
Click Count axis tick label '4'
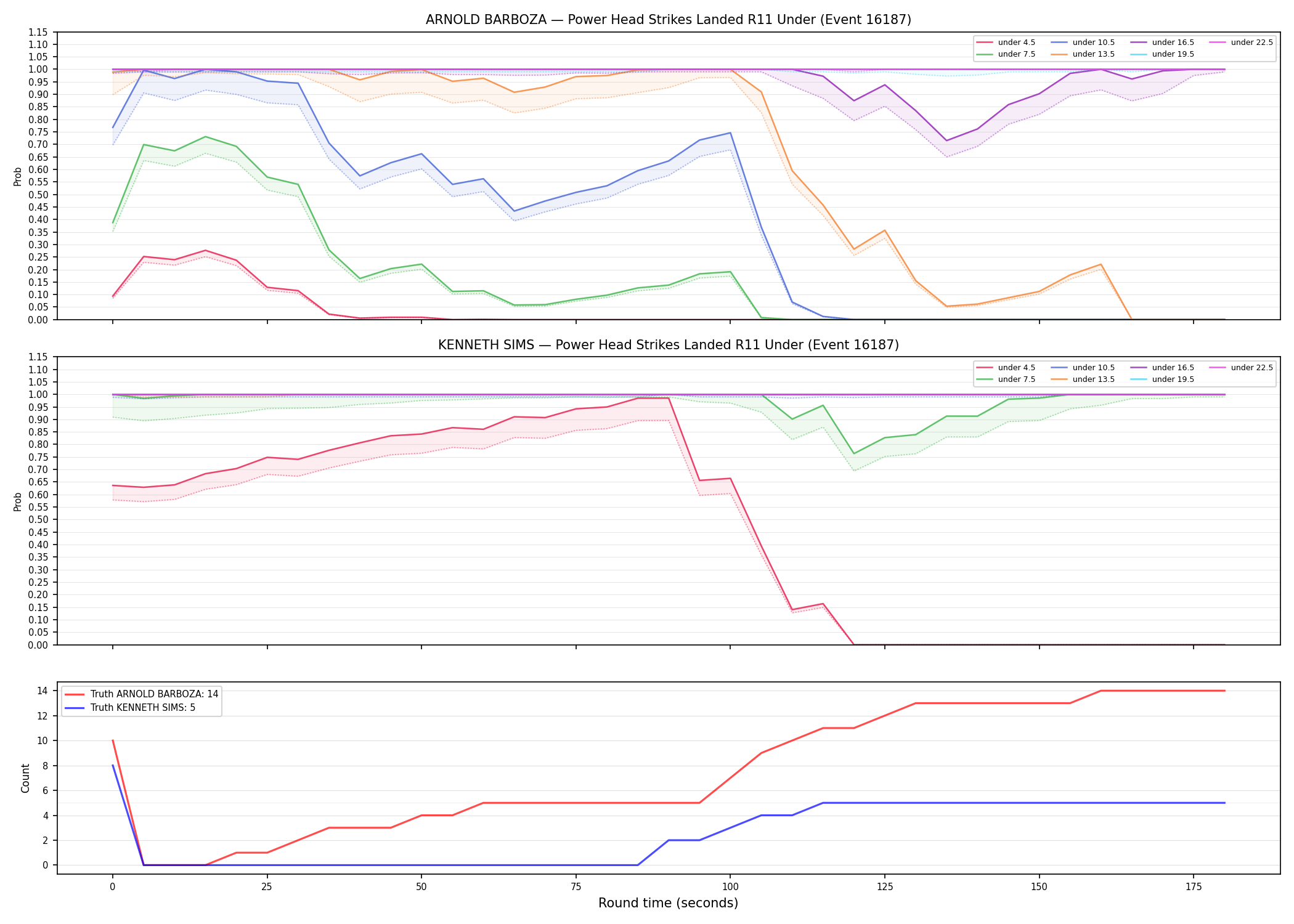pyautogui.click(x=45, y=816)
